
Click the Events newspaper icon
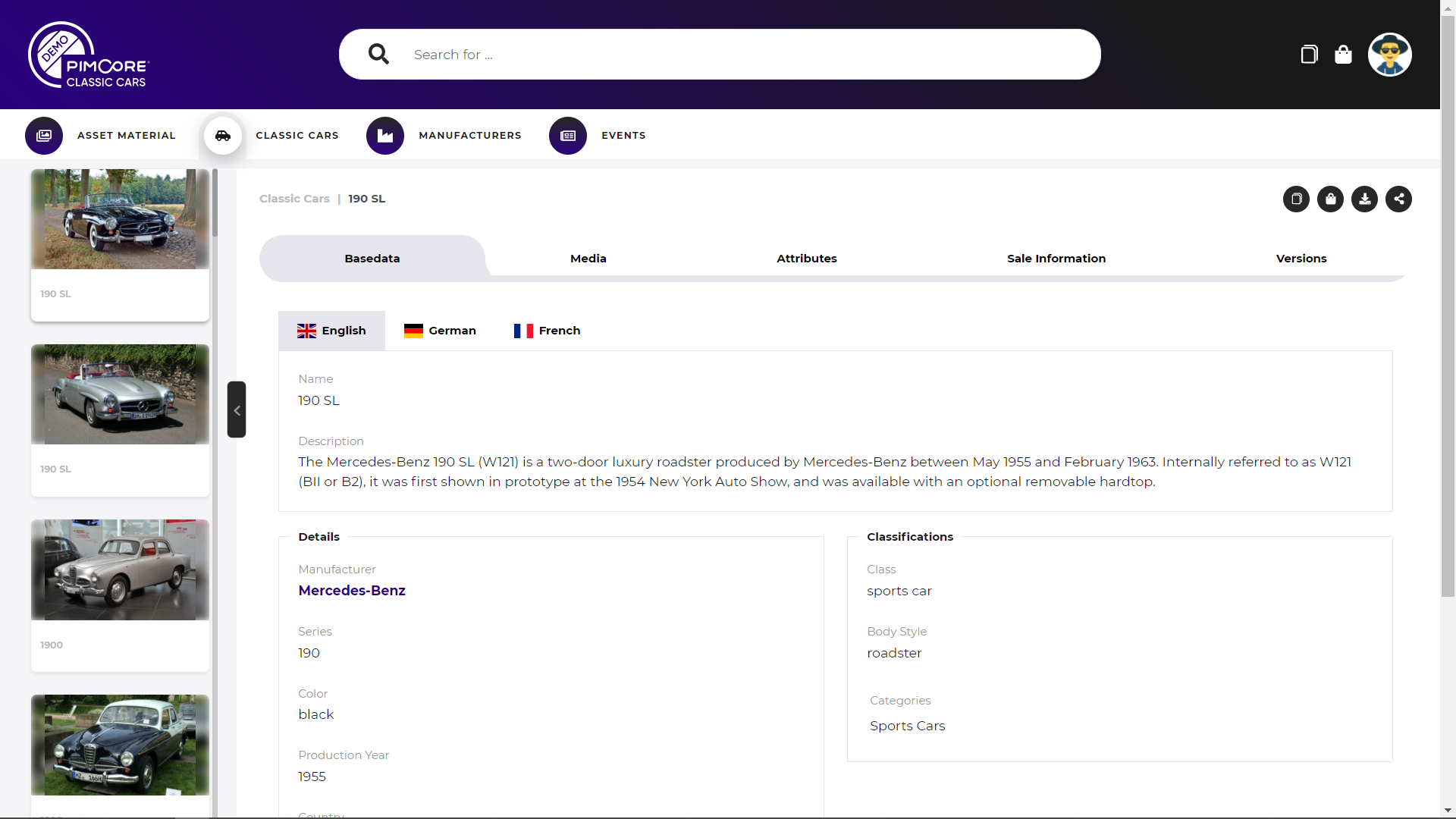[568, 136]
